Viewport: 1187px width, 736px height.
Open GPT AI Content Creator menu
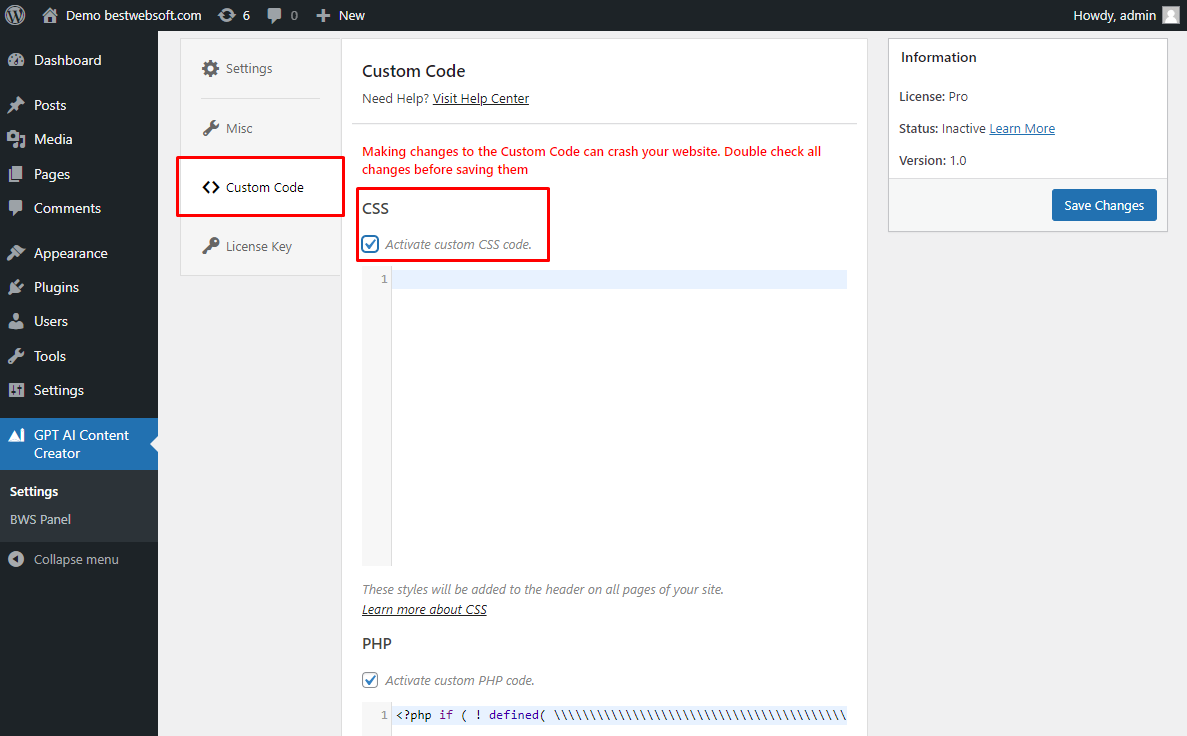79,444
